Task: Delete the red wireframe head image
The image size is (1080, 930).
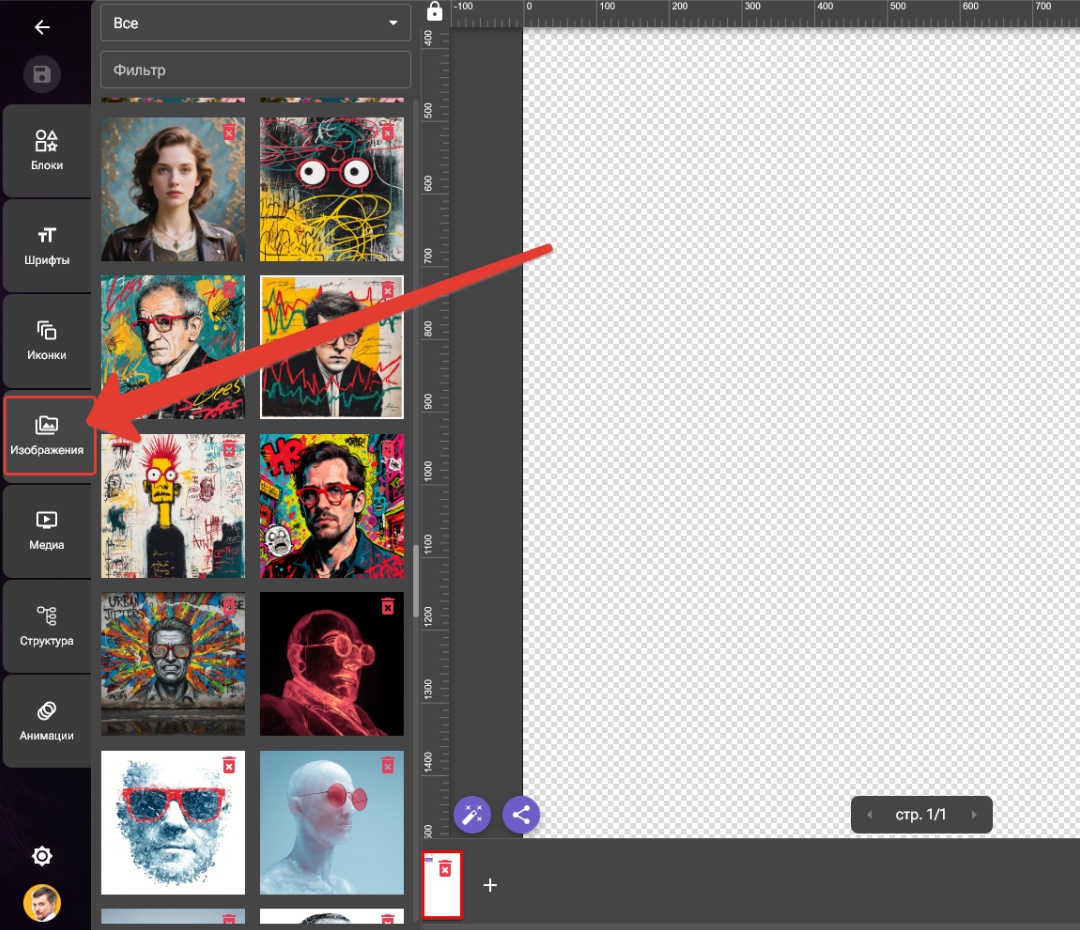Action: click(388, 606)
